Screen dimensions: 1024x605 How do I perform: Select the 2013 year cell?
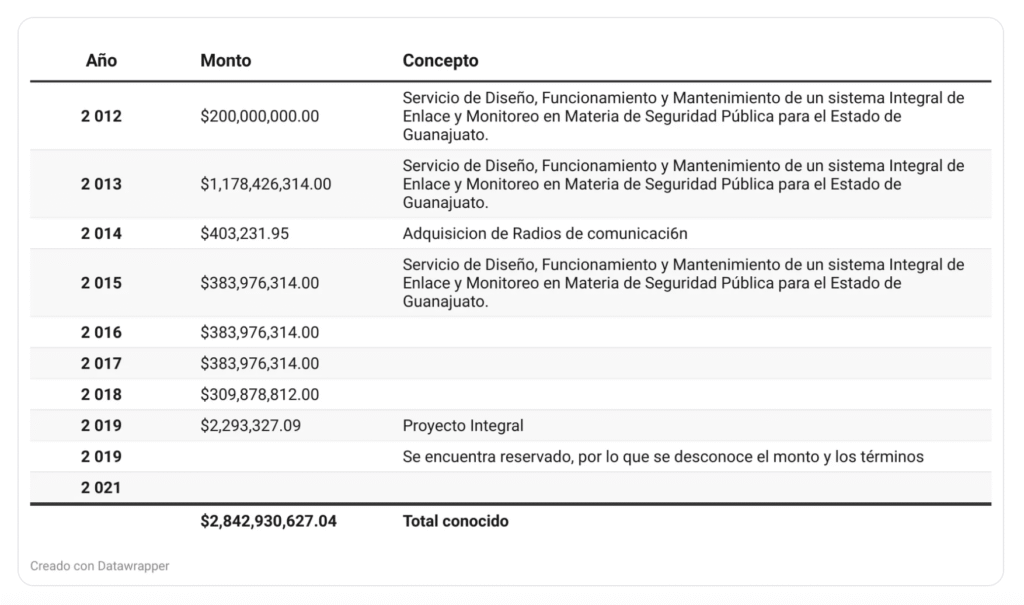pyautogui.click(x=101, y=184)
